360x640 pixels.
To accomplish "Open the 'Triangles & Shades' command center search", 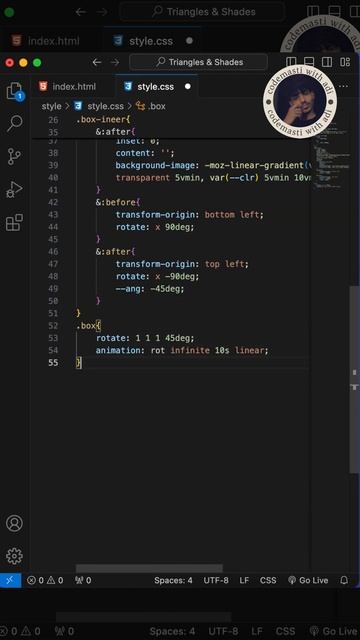I will tap(198, 62).
